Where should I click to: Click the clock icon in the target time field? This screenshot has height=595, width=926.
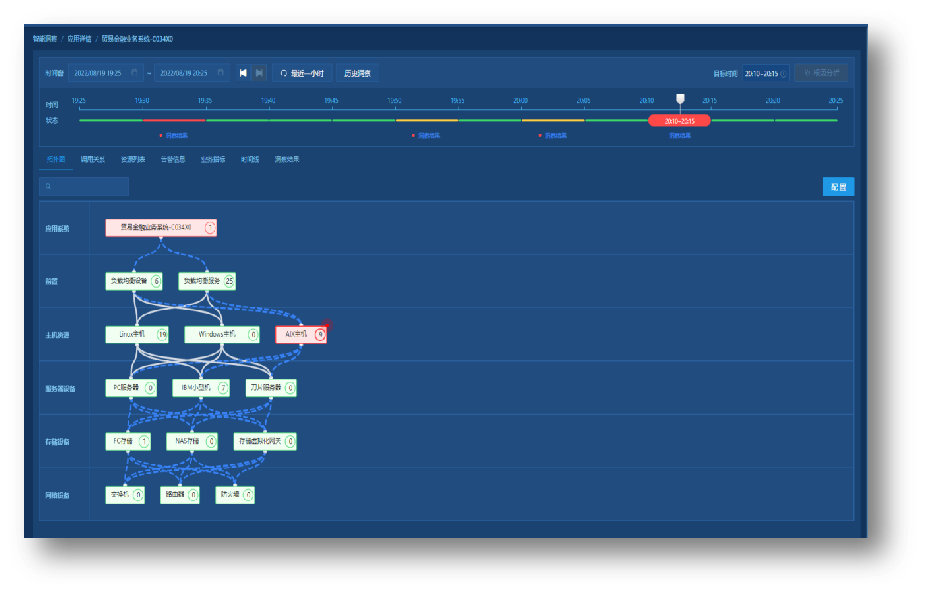coord(782,73)
